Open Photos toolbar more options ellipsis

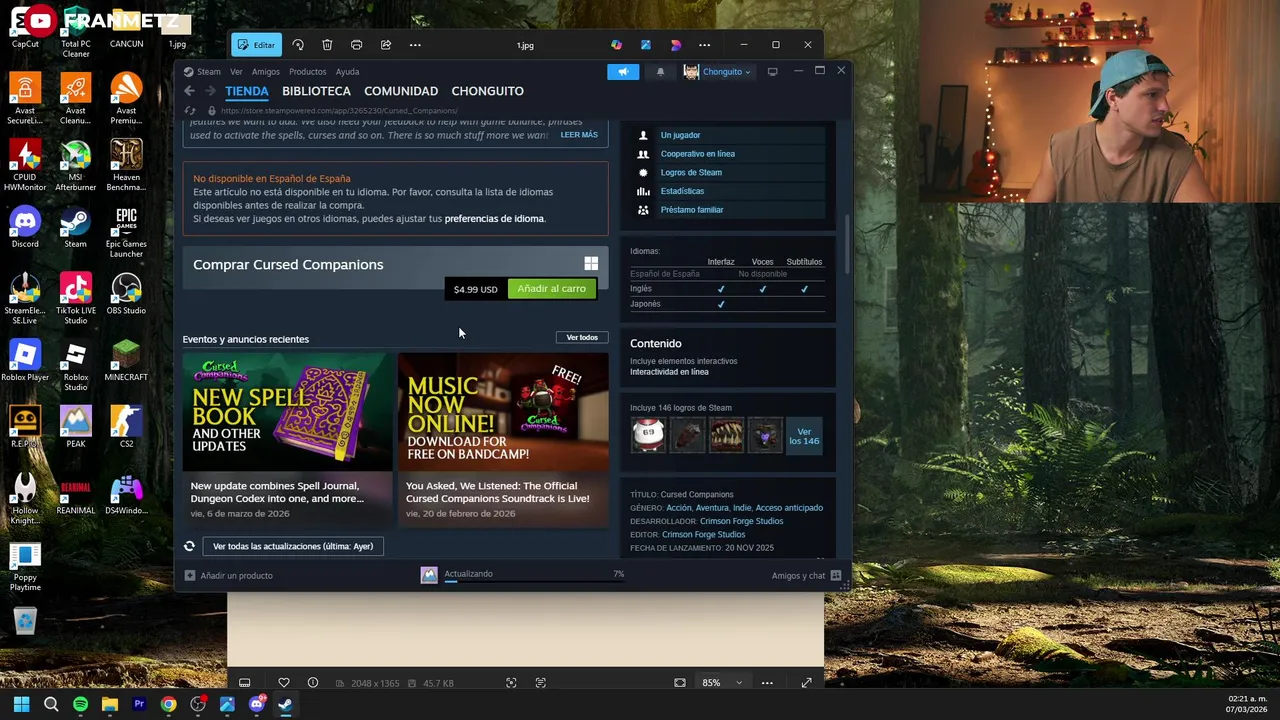[x=415, y=45]
